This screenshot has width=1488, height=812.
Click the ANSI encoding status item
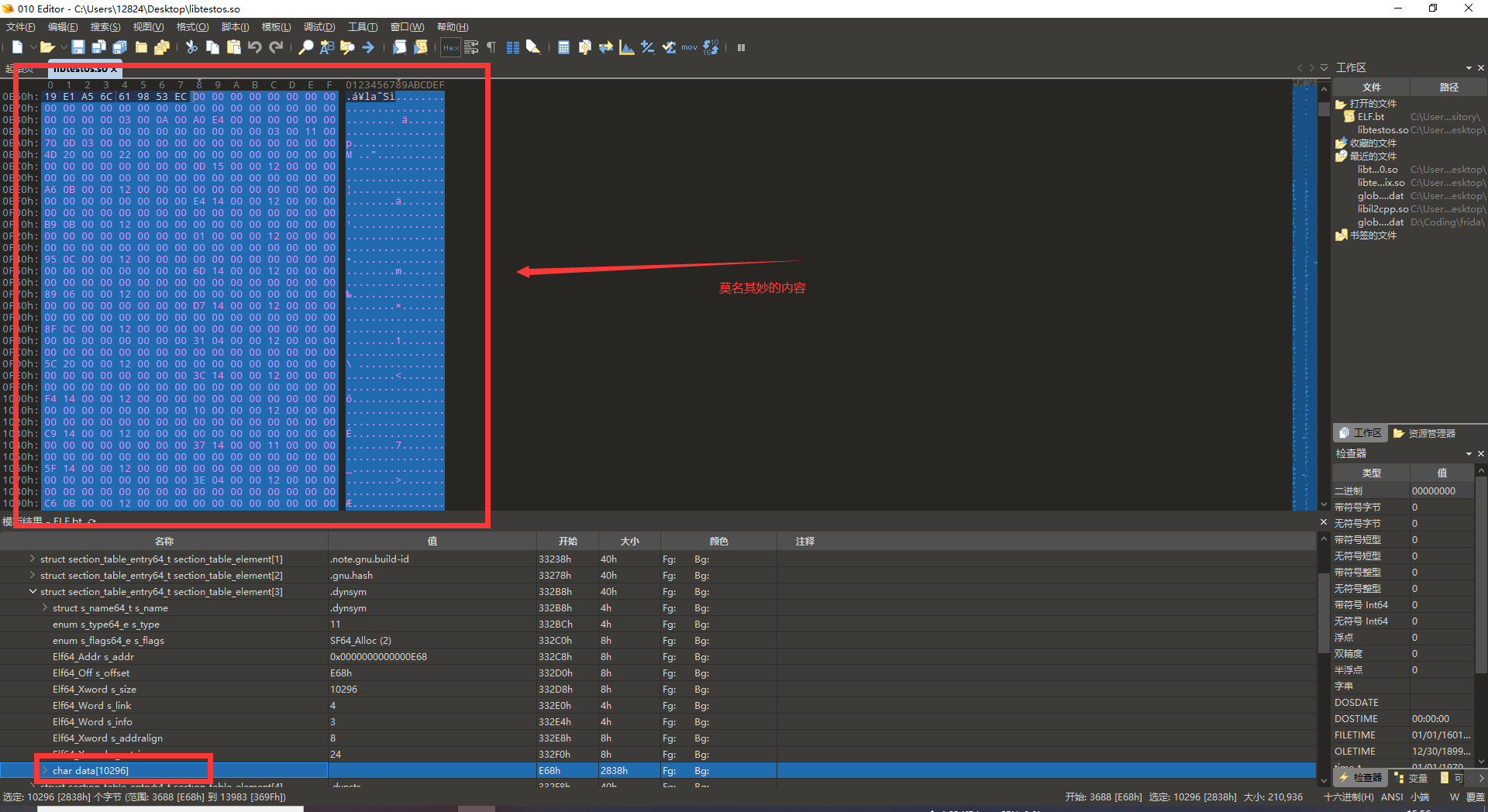click(x=1392, y=797)
